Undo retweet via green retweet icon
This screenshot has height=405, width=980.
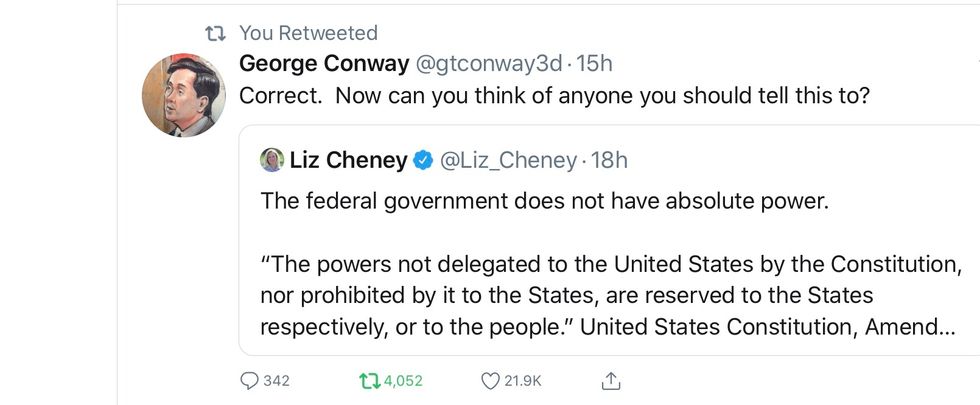pos(369,381)
